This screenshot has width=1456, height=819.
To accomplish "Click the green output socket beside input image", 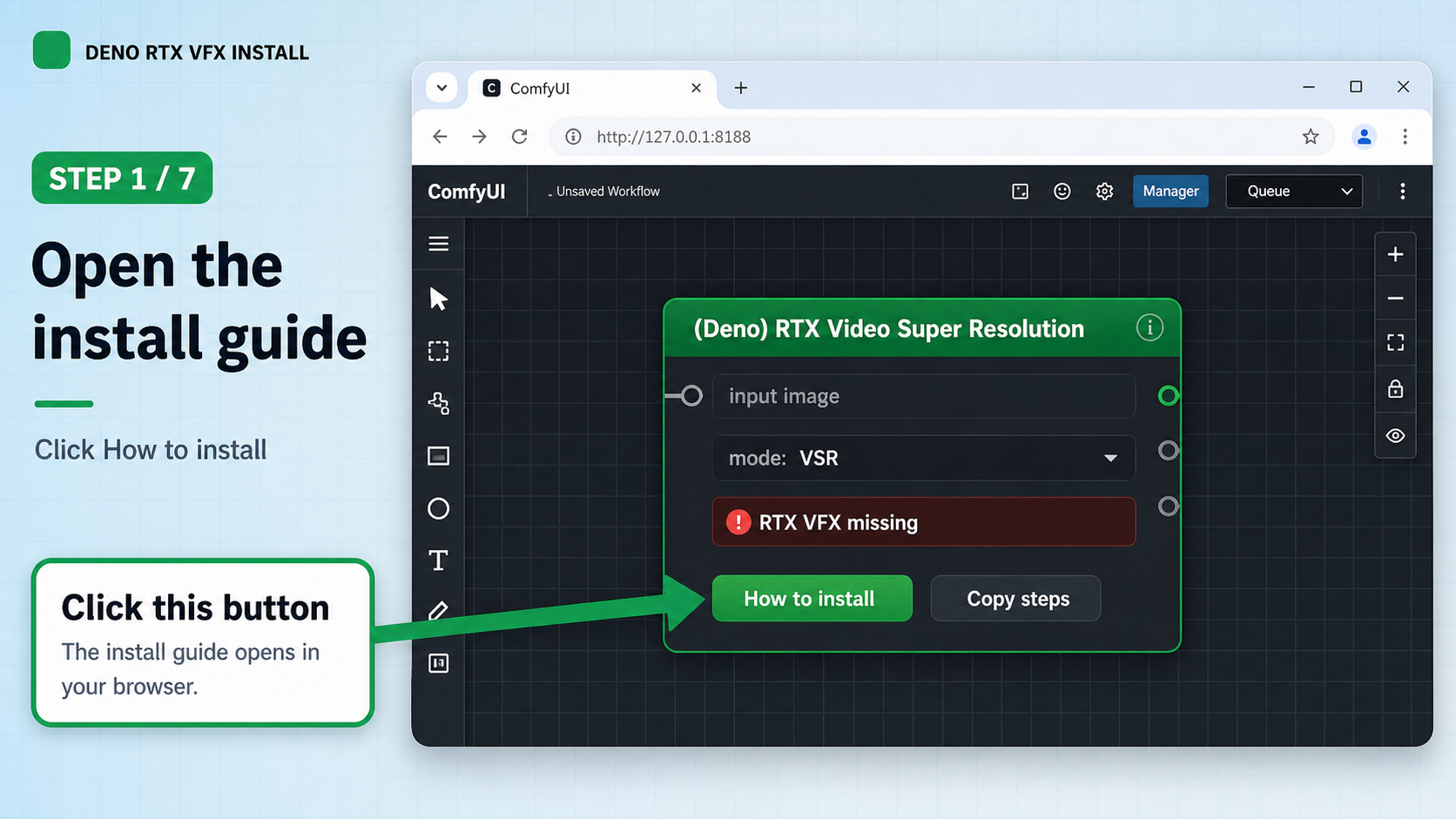I will pyautogui.click(x=1169, y=396).
